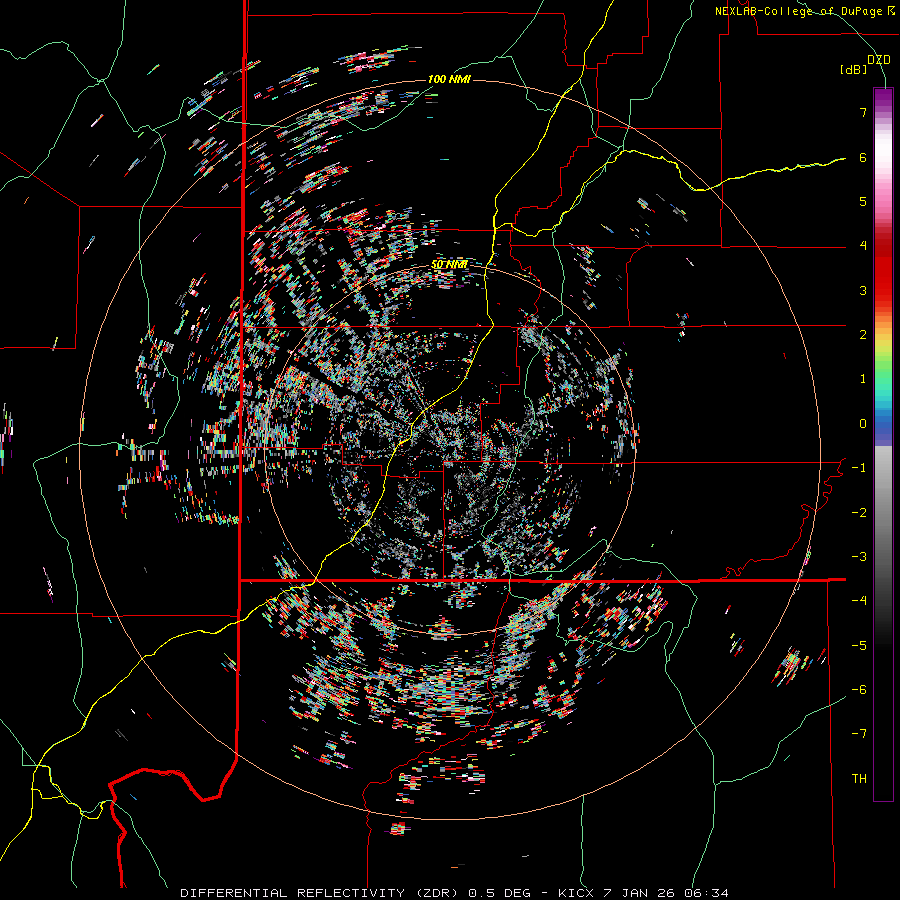Click the 0.5 DEG elevation angle text
900x900 pixels.
(501, 893)
